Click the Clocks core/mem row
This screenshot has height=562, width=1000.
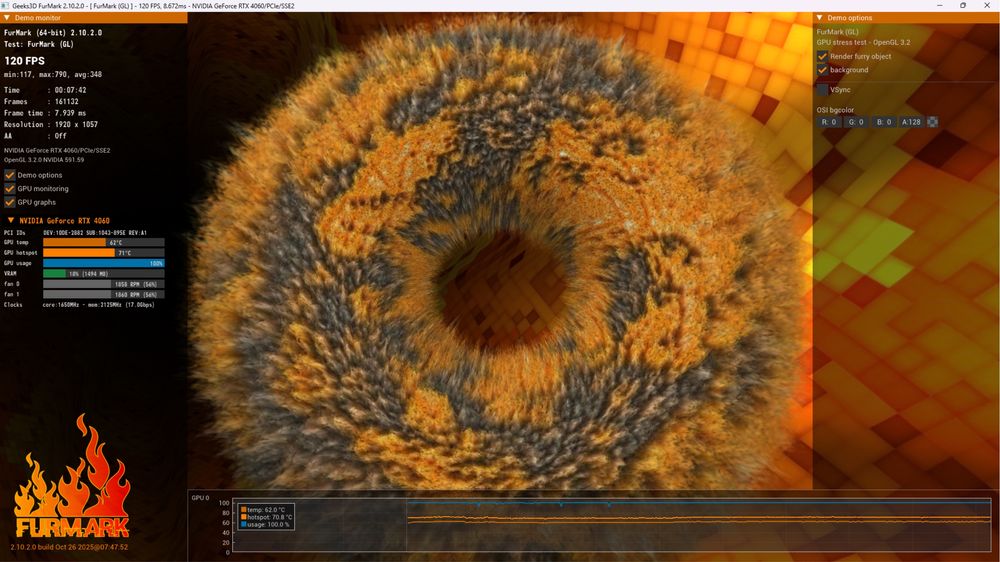(x=79, y=305)
